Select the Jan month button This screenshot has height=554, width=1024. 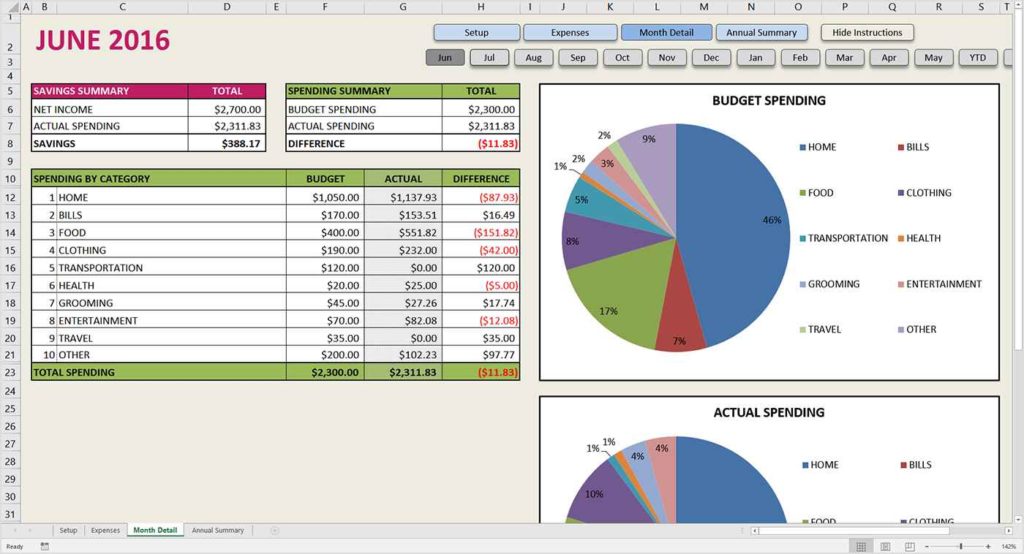tap(756, 57)
